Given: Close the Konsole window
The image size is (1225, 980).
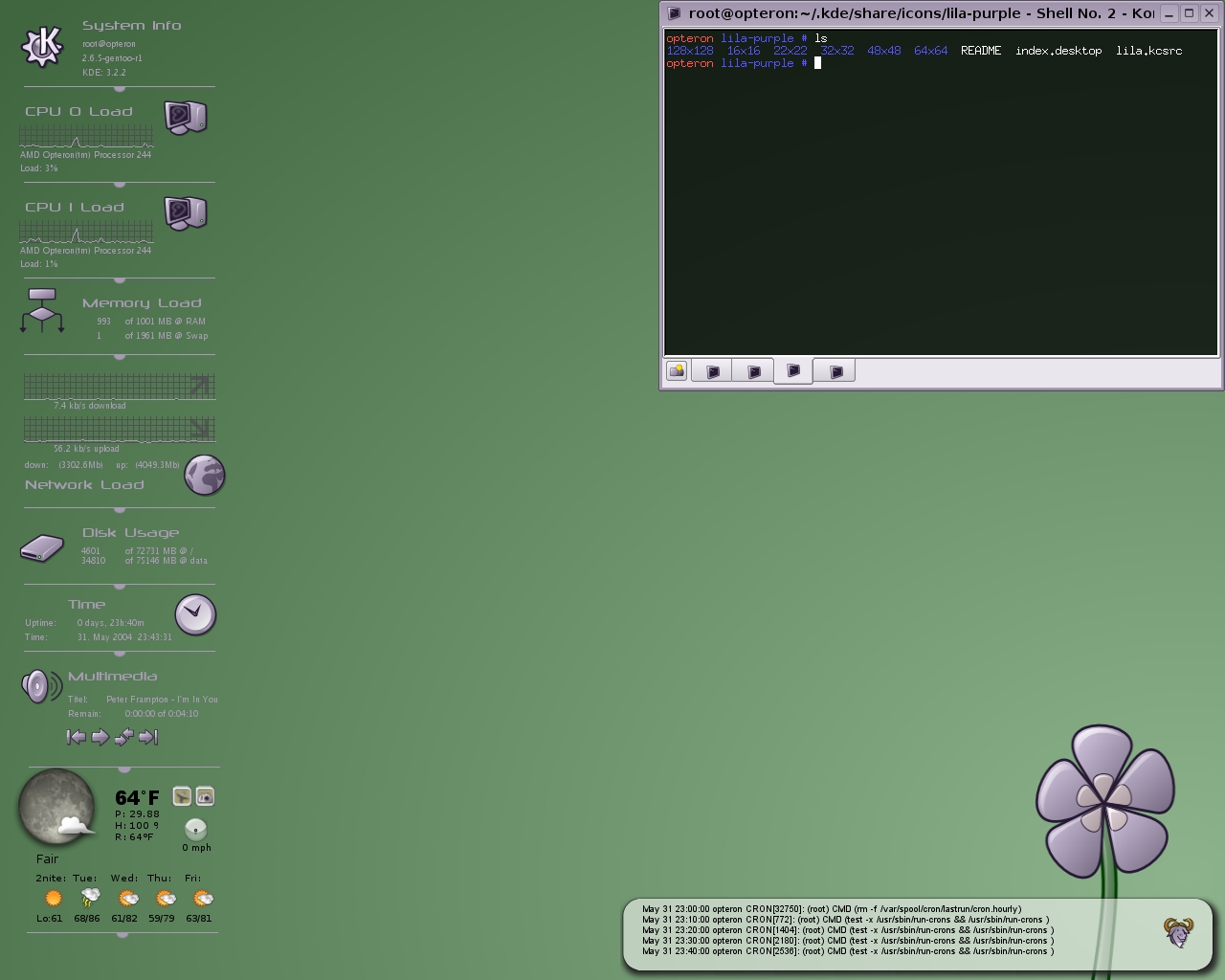Looking at the screenshot, I should pos(1209,12).
